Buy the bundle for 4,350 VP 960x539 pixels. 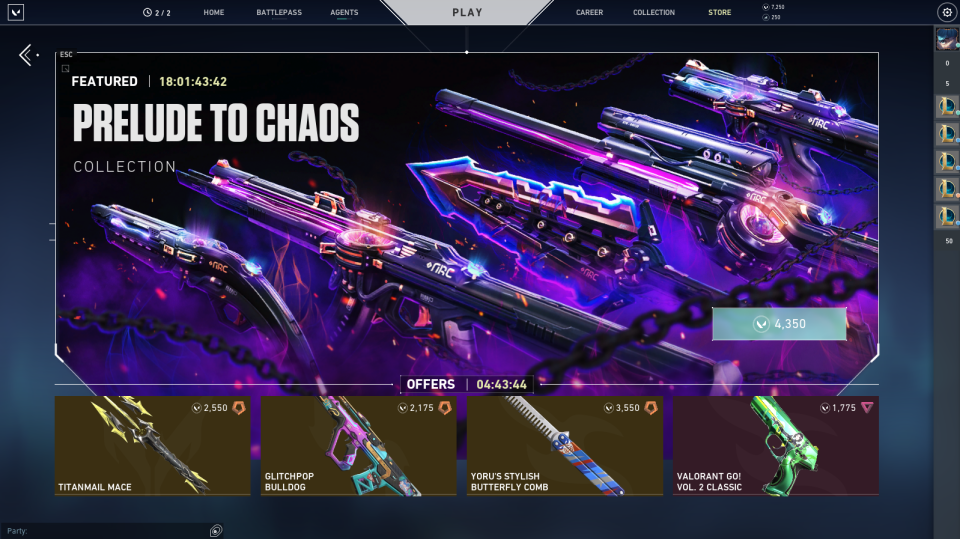779,324
